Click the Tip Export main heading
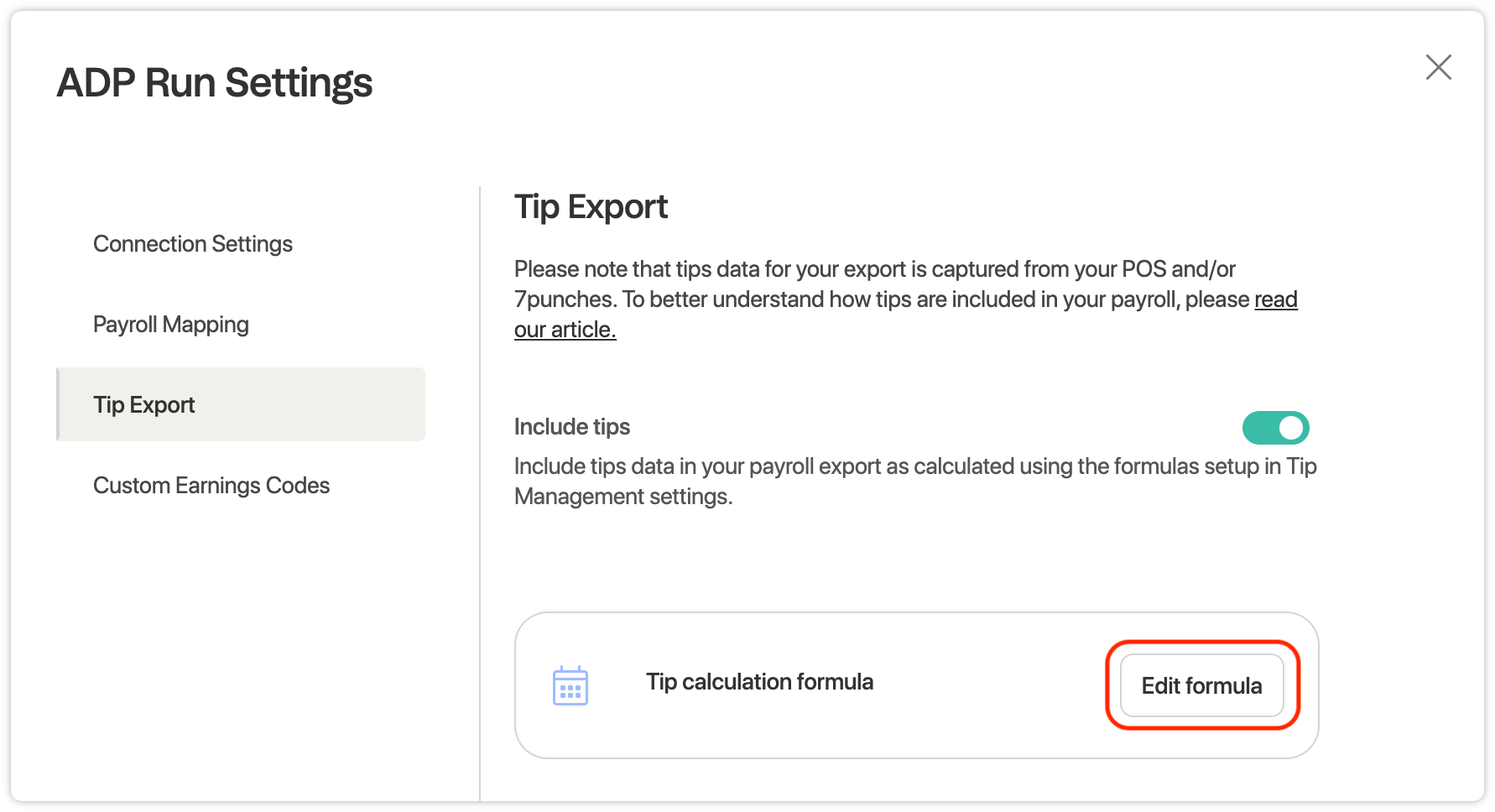This screenshot has width=1495, height=812. pos(591,207)
